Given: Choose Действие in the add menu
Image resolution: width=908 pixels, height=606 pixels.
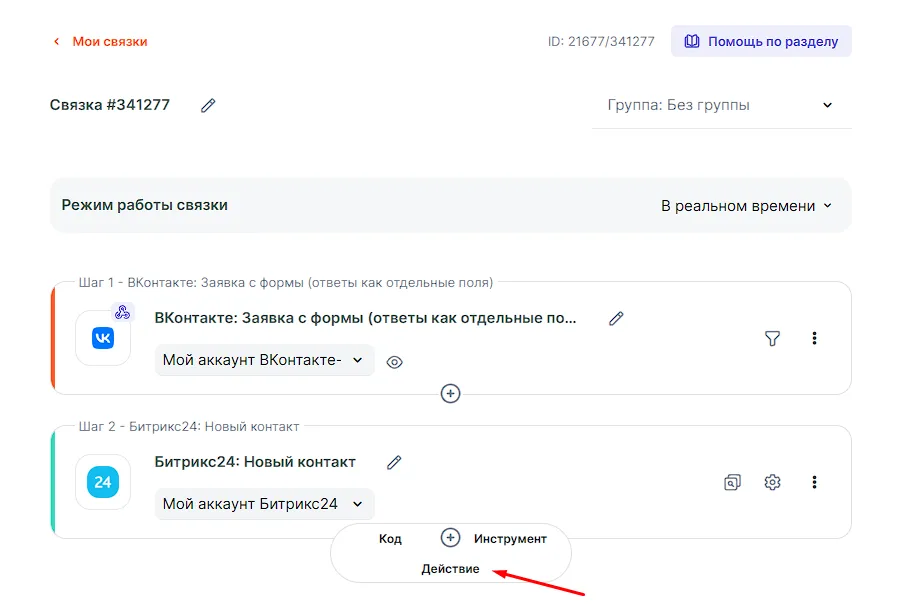Looking at the screenshot, I should click(x=450, y=569).
